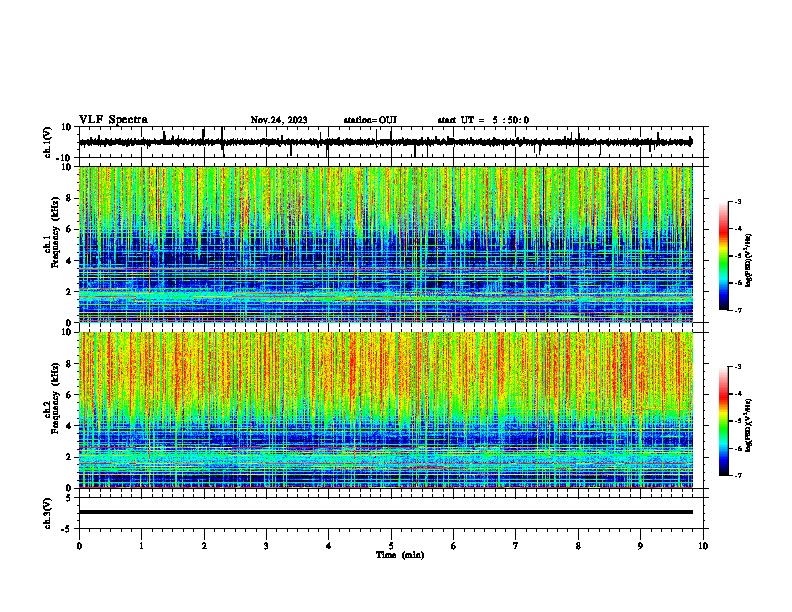Click the color bar beside ch.2 spectrogram

(x=724, y=421)
